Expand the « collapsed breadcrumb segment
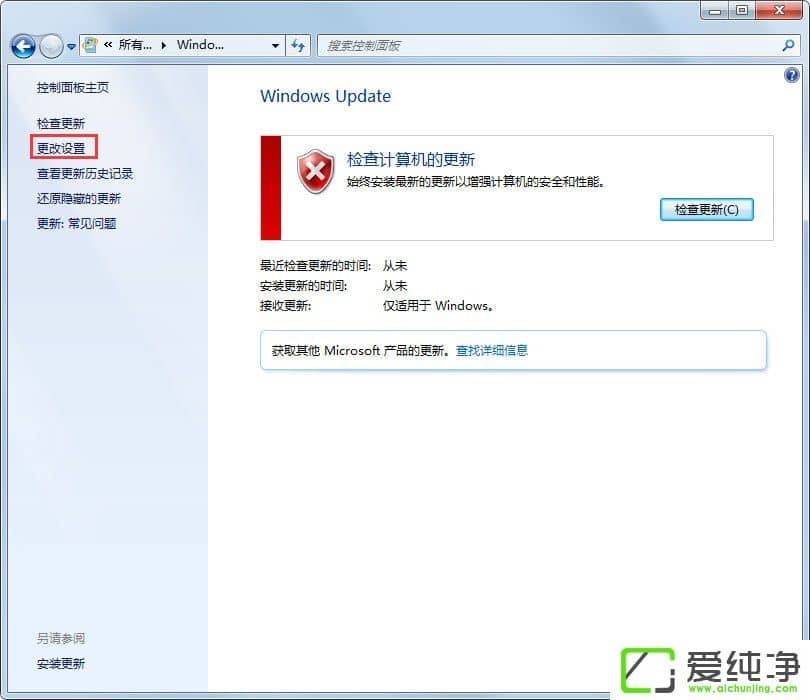Viewport: 810px width, 700px height. tap(106, 45)
